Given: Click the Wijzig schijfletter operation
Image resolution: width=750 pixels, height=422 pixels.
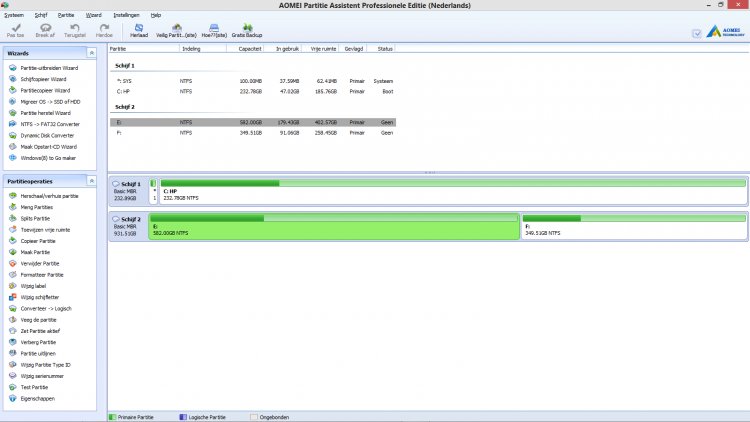Looking at the screenshot, I should (42, 297).
